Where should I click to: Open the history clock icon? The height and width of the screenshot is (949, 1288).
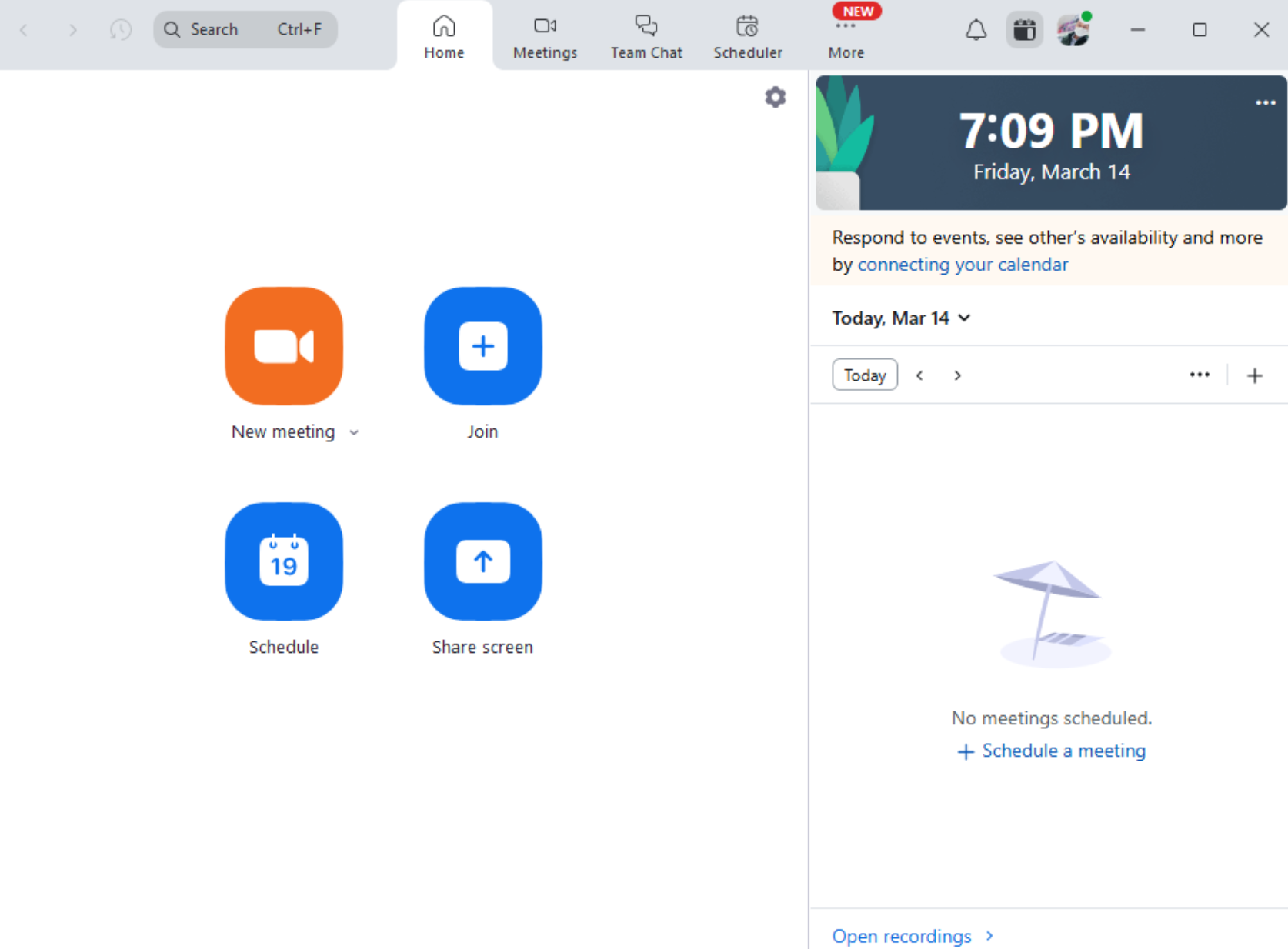point(121,30)
